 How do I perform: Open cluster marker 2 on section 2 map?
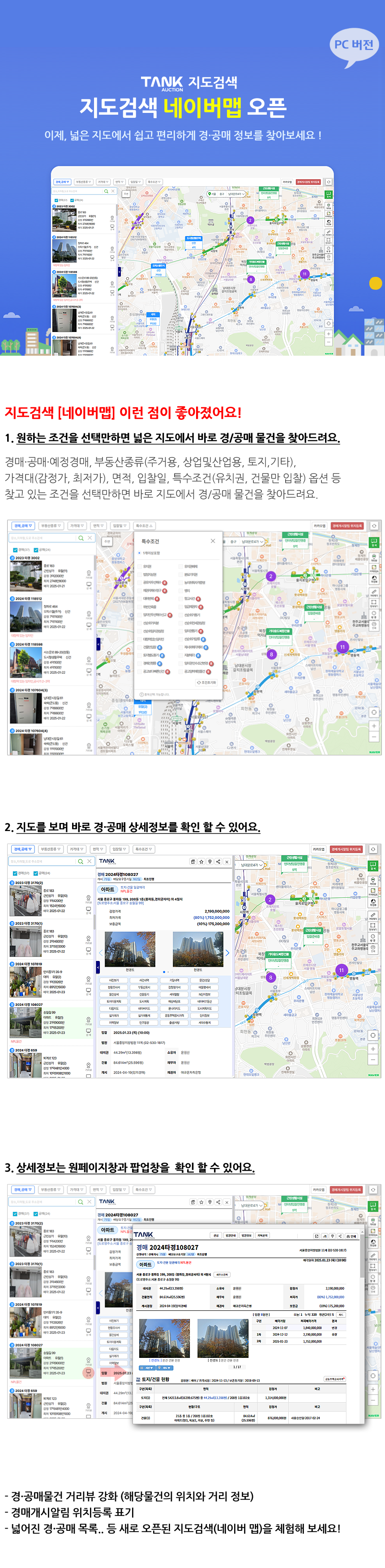[x=270, y=900]
